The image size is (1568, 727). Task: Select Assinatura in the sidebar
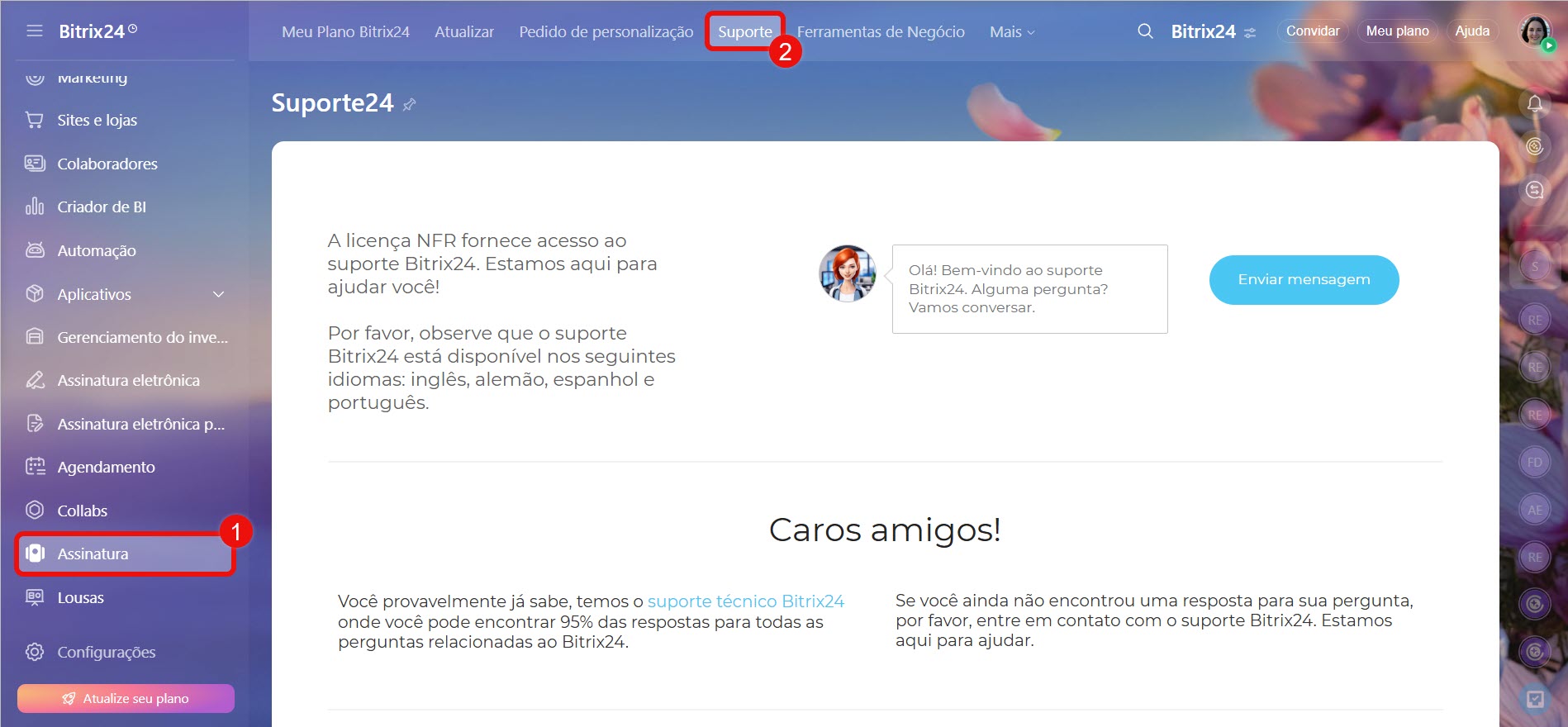pos(125,554)
